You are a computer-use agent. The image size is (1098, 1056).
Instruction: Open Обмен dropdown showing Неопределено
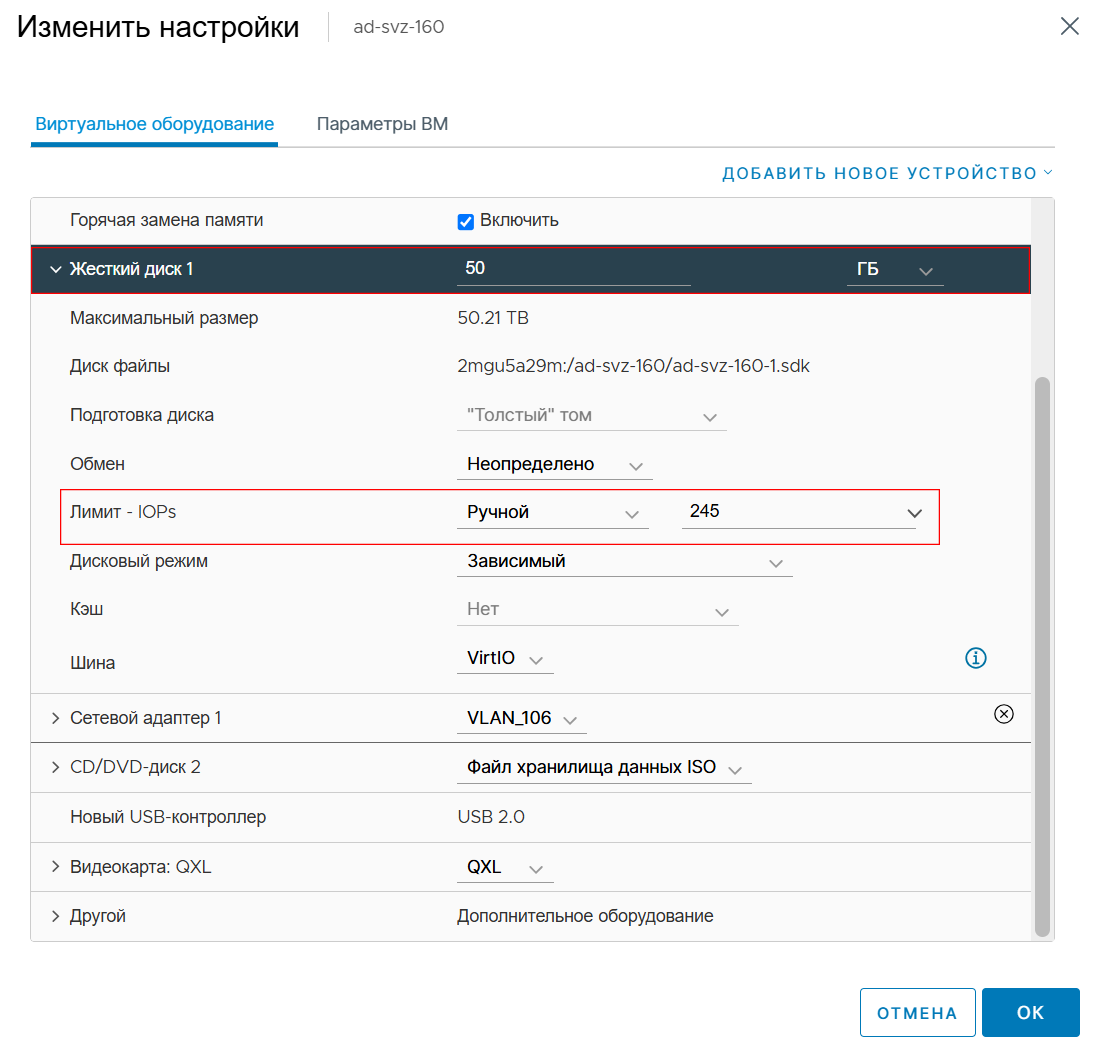[x=555, y=465]
